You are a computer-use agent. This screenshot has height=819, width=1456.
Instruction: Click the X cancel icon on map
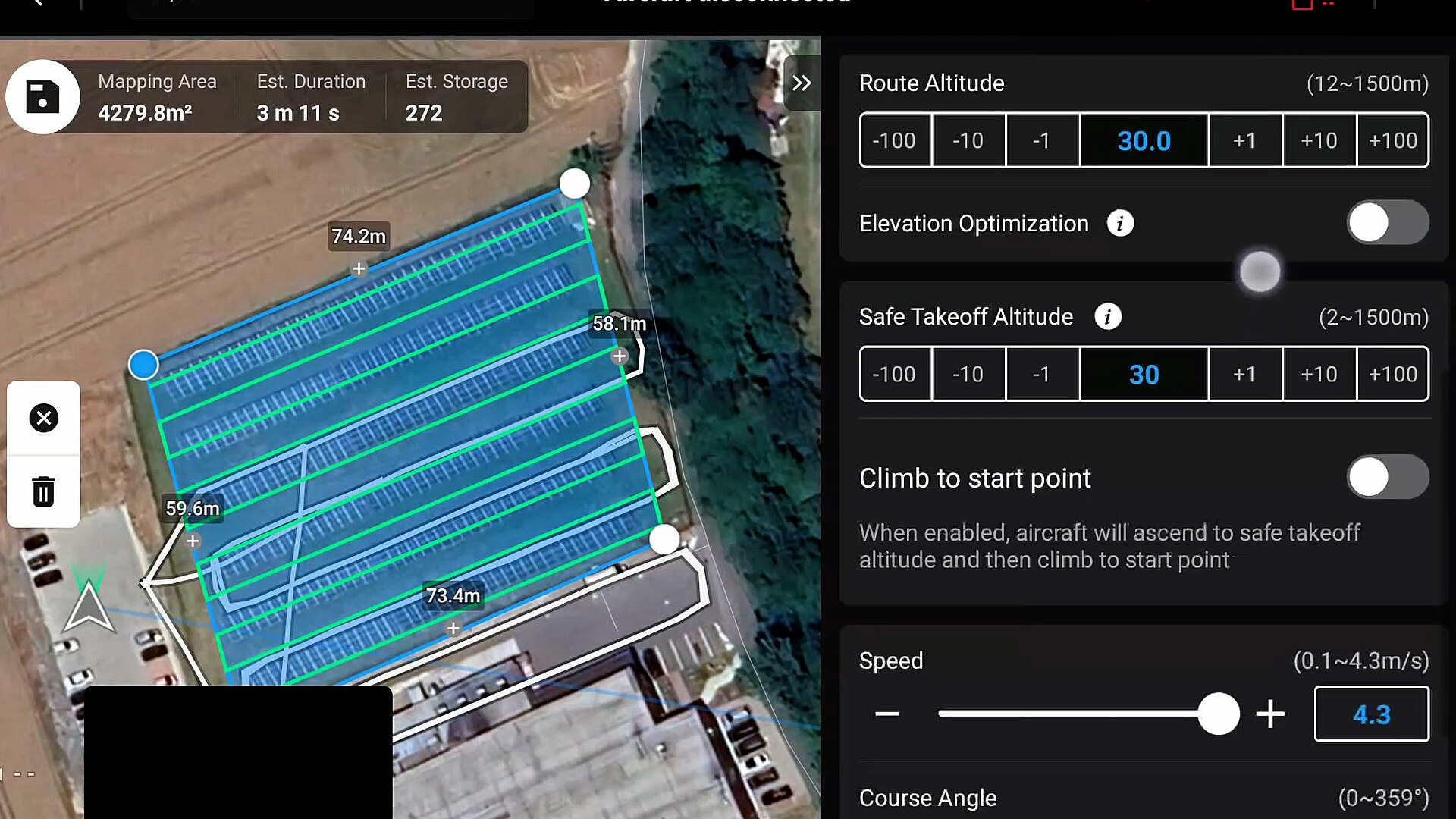(44, 418)
